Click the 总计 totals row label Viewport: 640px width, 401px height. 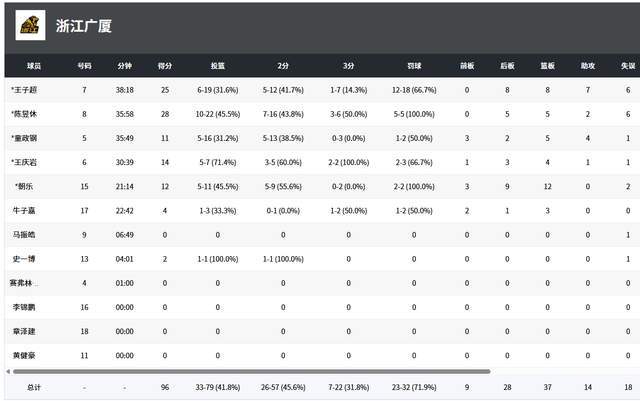(34, 386)
